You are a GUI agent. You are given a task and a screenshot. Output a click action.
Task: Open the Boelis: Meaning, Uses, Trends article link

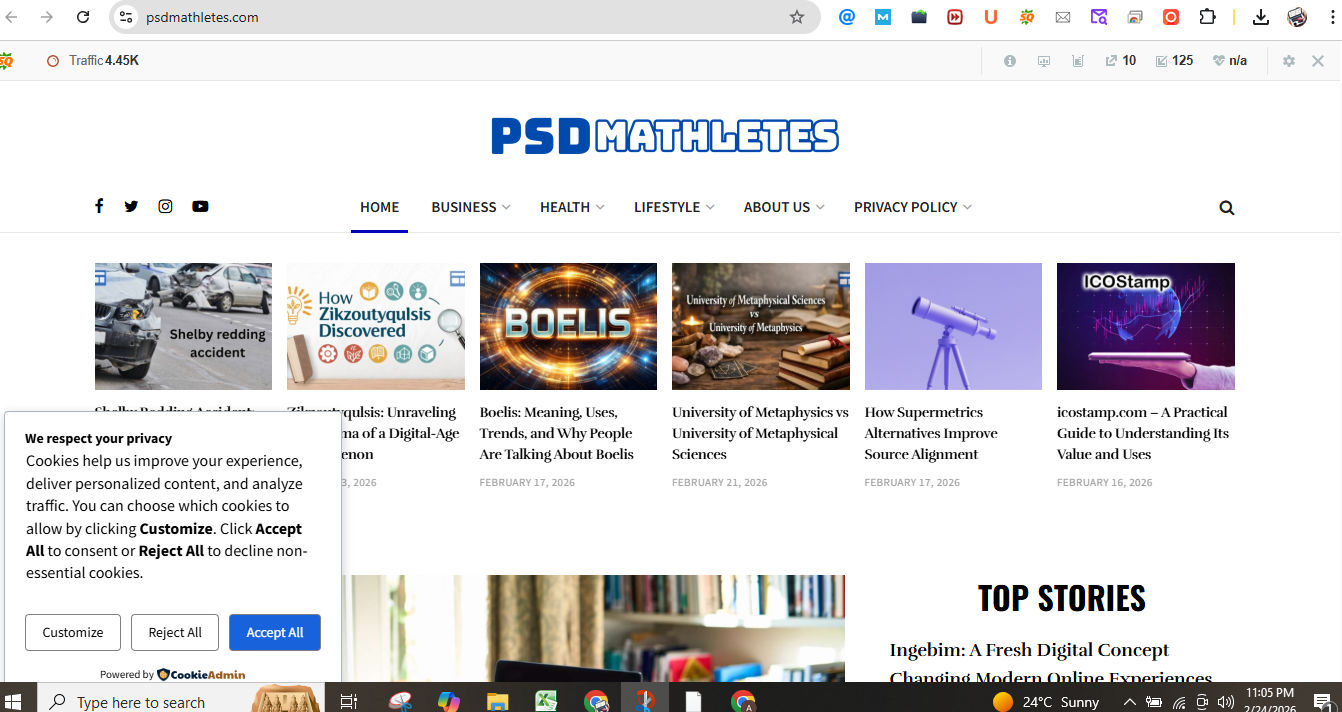pyautogui.click(x=556, y=433)
